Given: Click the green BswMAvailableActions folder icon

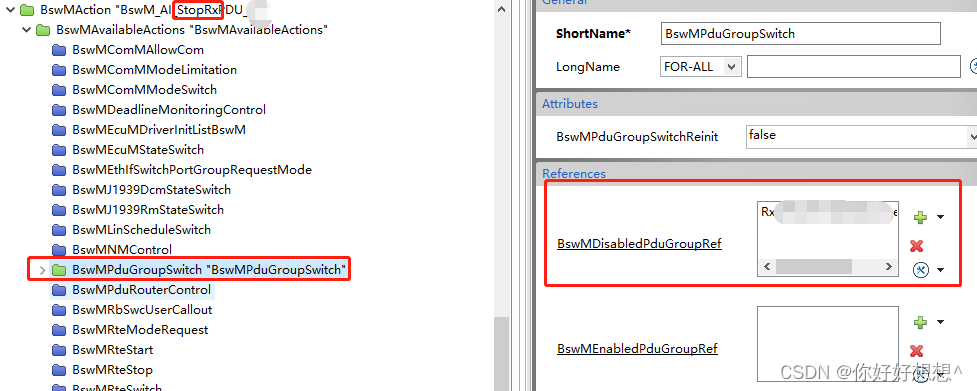Looking at the screenshot, I should [43, 29].
